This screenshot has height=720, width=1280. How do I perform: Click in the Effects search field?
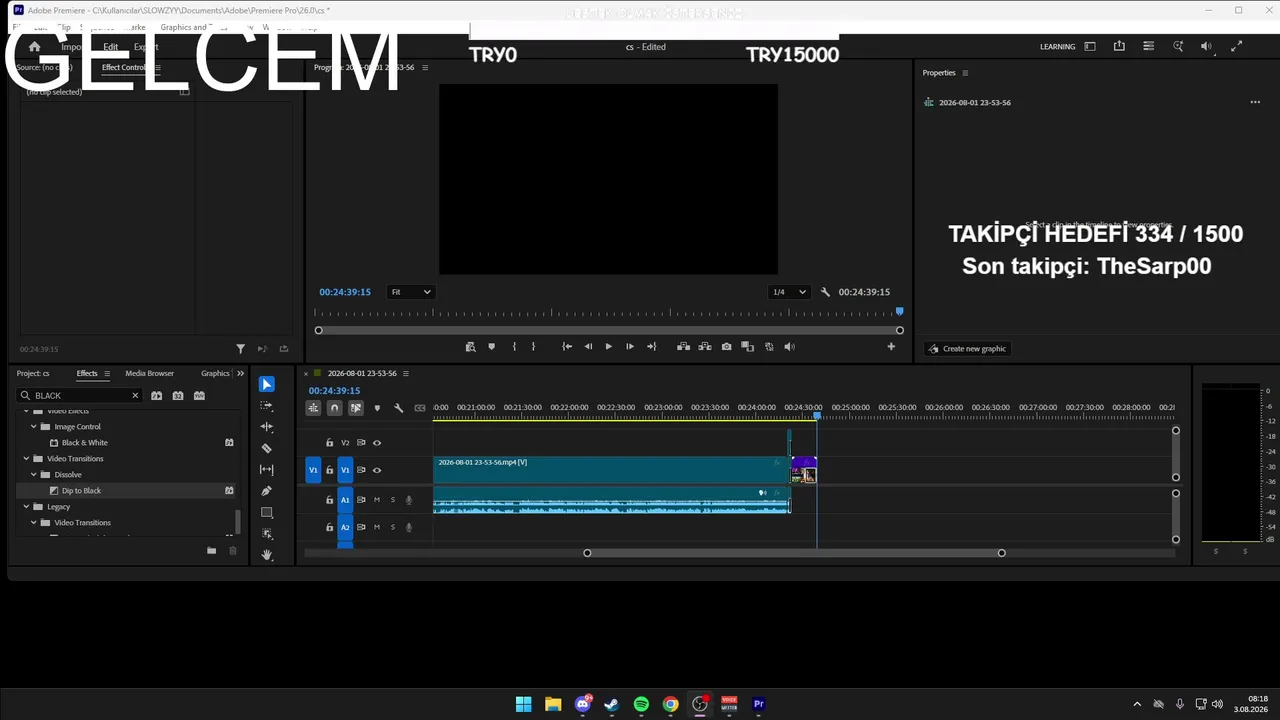click(x=80, y=396)
